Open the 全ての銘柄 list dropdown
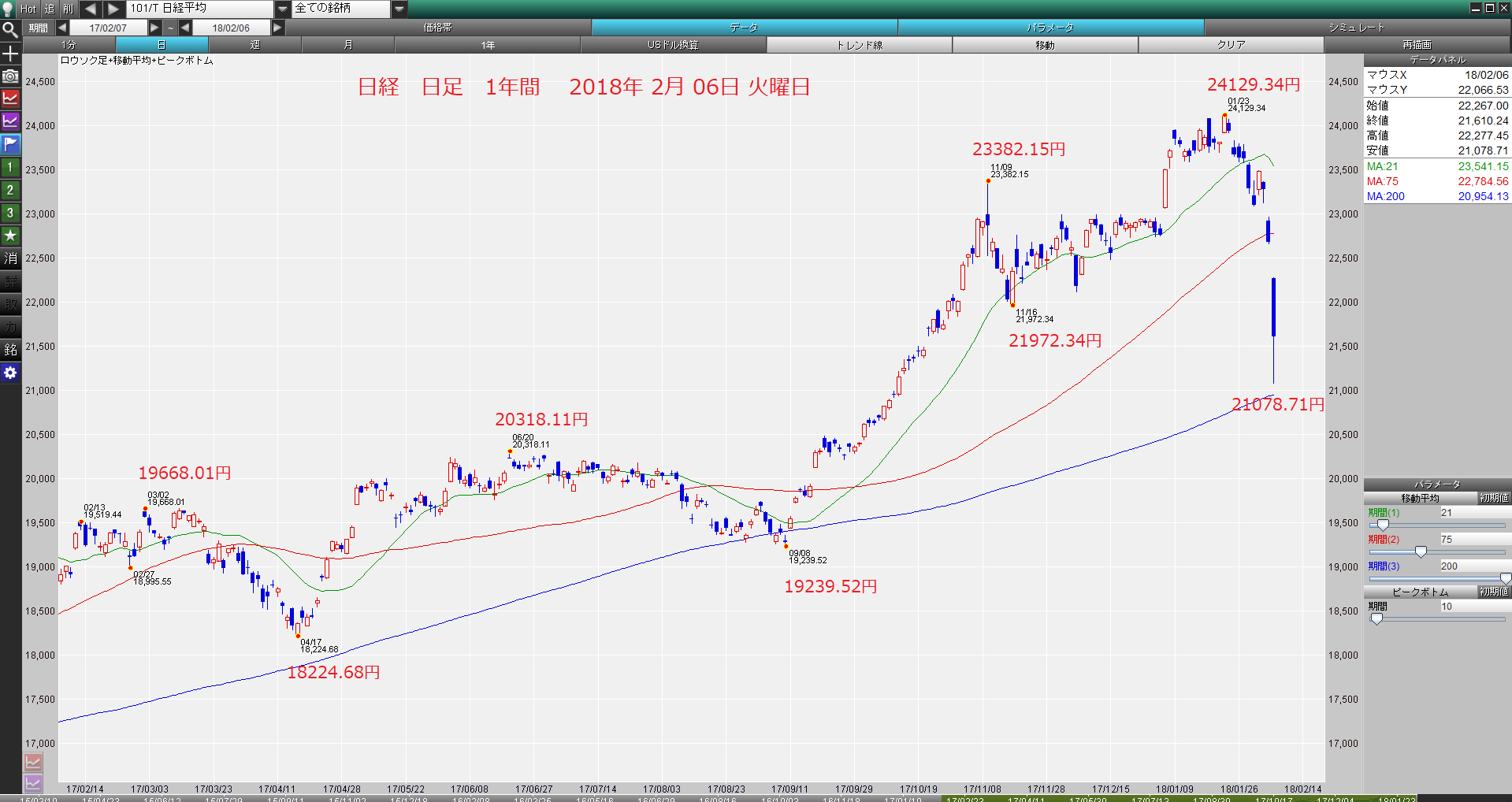This screenshot has height=802, width=1512. click(x=399, y=9)
